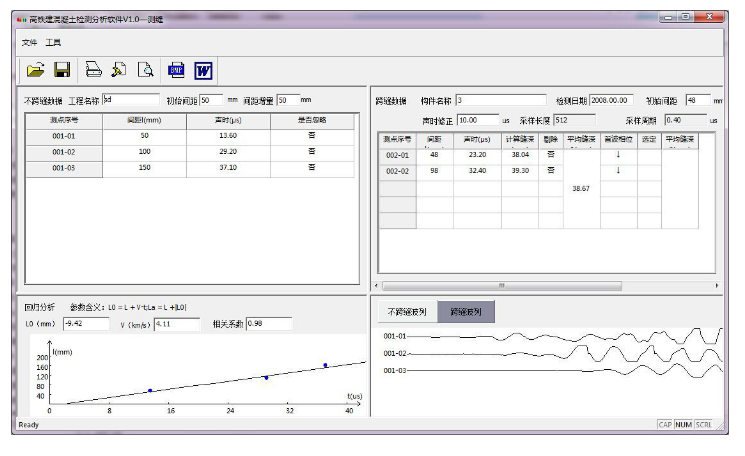745x456 pixels.
Task: Click the Save floppy disk icon
Action: tap(62, 70)
